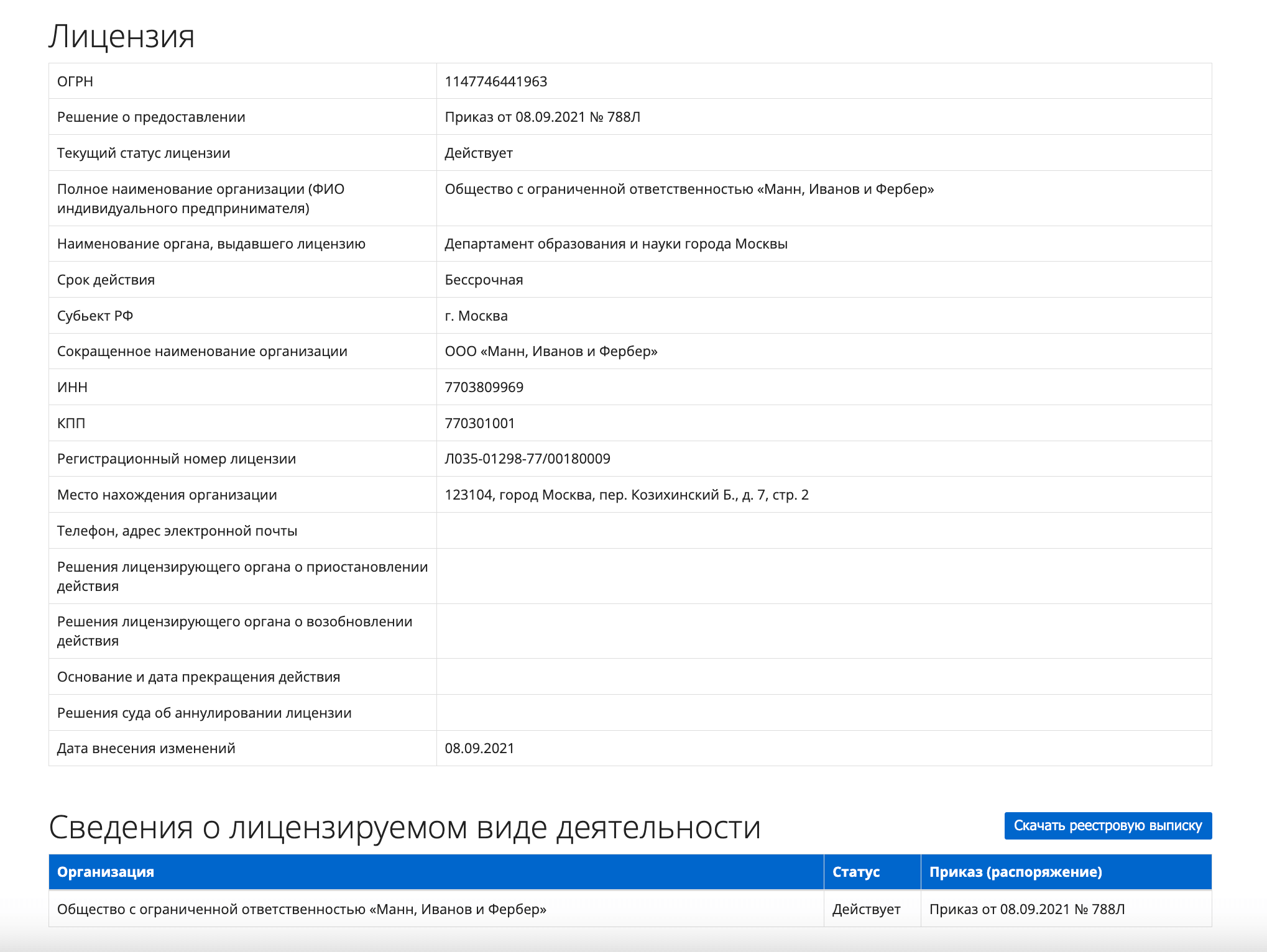Click the 'Решение о предоставлении' label
Image resolution: width=1267 pixels, height=952 pixels.
pyautogui.click(x=151, y=117)
